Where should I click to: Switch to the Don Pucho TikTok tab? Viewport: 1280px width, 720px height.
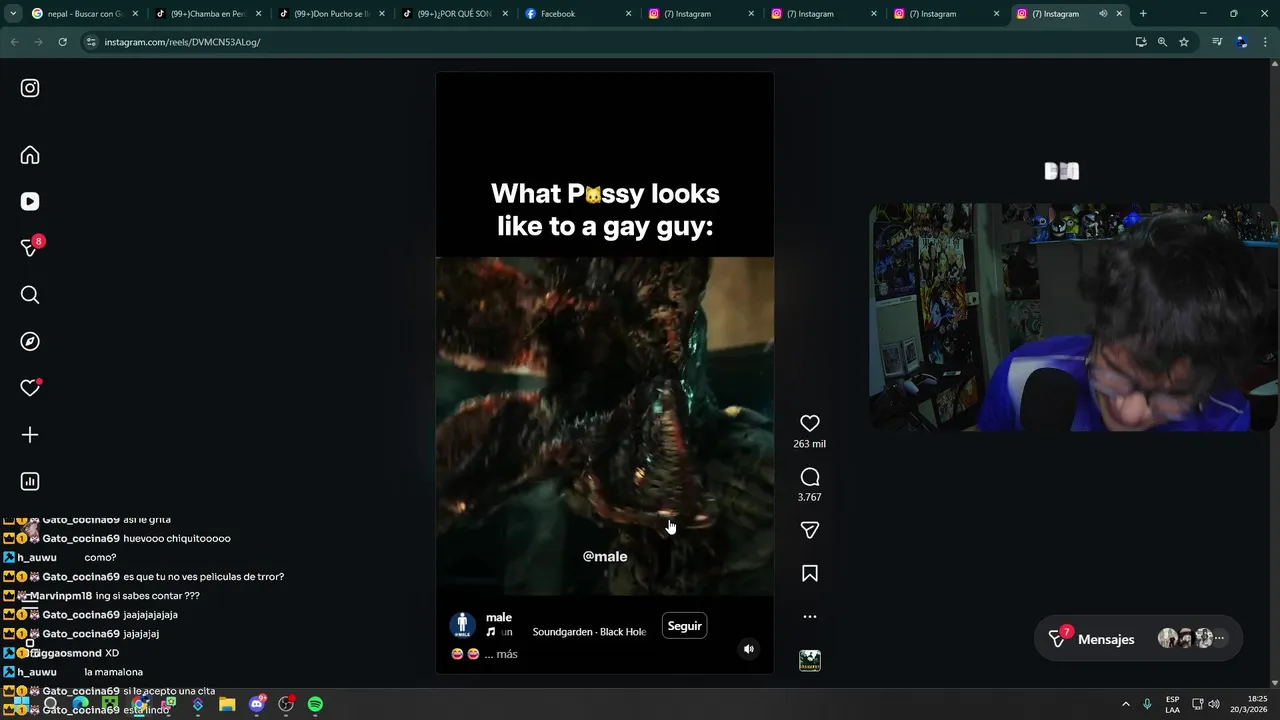(332, 14)
